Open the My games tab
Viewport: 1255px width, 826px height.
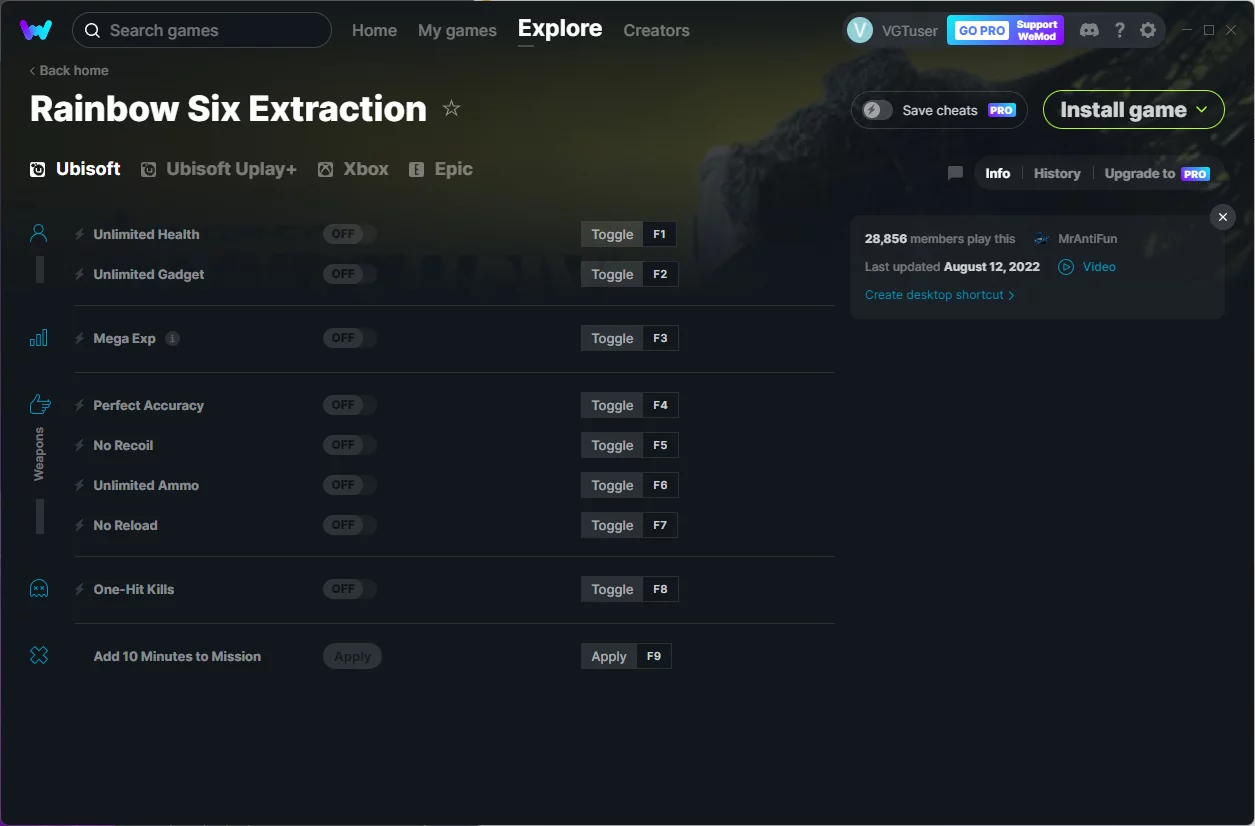[457, 30]
